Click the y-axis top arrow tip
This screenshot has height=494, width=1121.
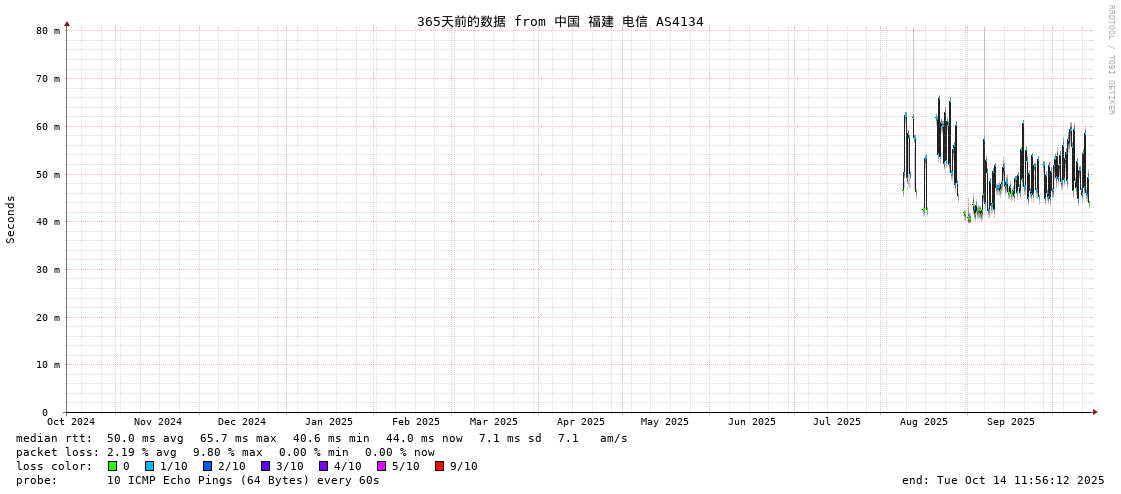pos(67,23)
